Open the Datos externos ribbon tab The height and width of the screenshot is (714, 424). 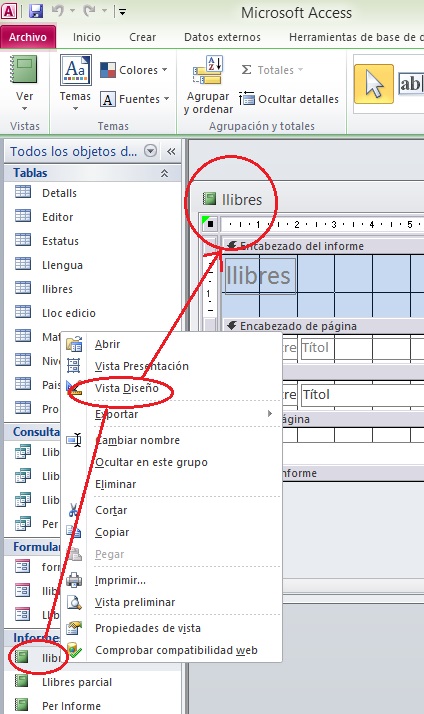point(222,37)
